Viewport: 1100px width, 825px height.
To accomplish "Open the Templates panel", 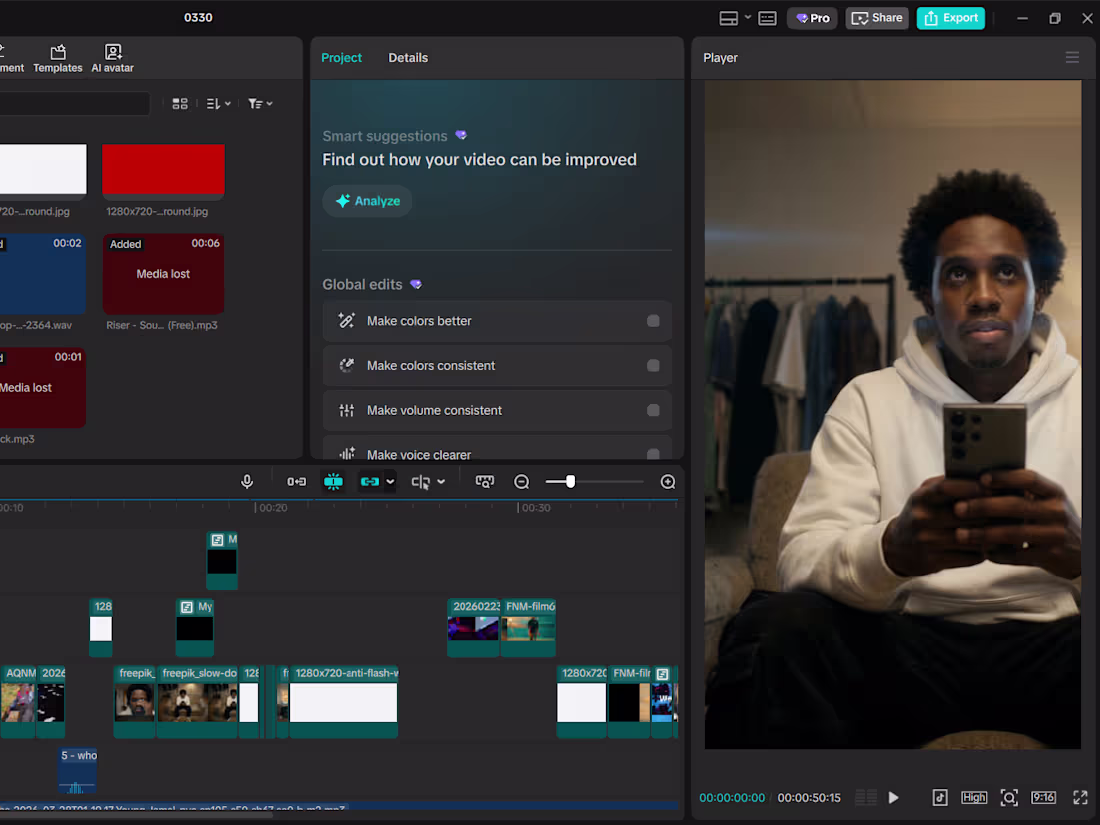I will tap(58, 58).
